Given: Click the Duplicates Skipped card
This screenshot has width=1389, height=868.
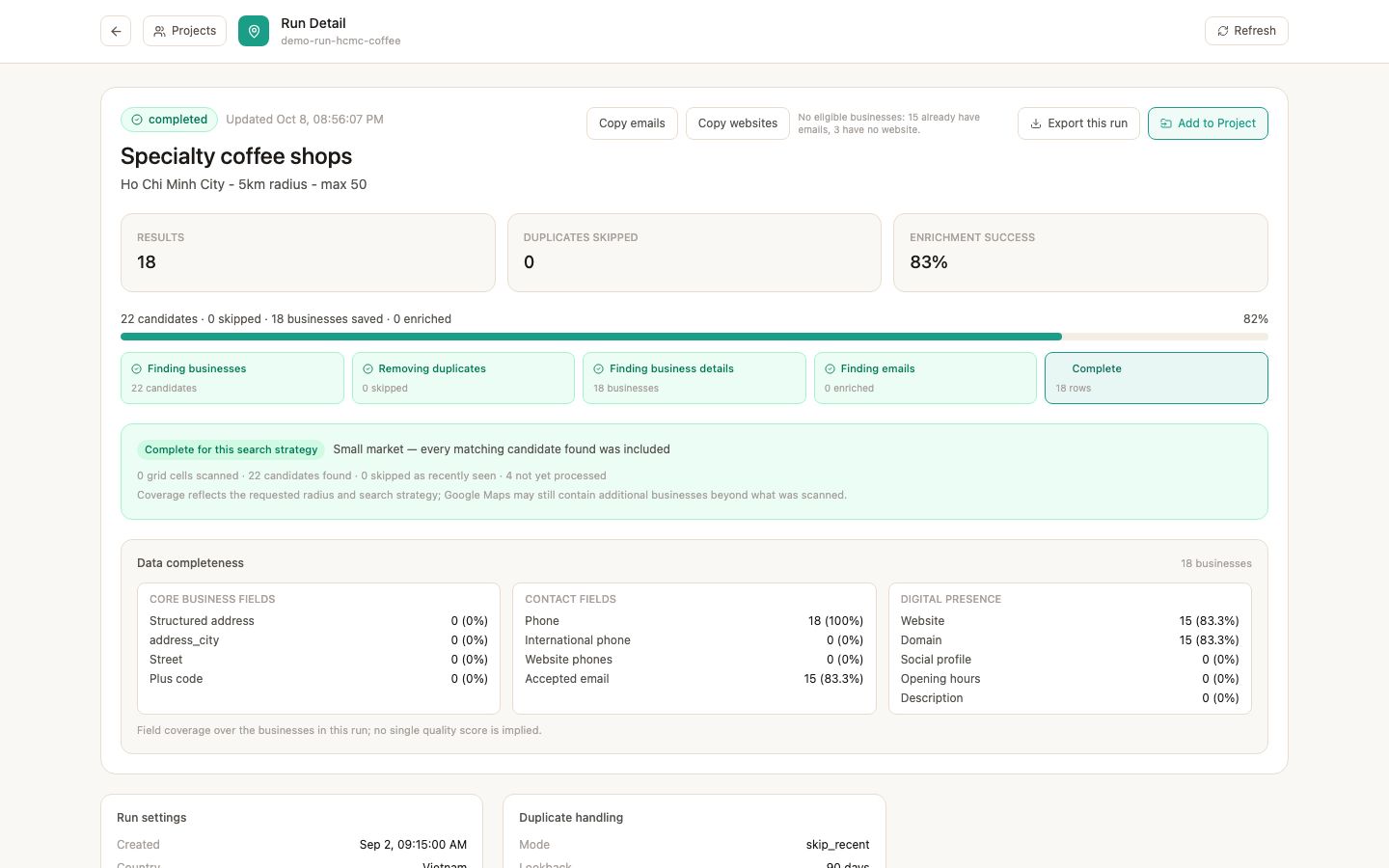Looking at the screenshot, I should pyautogui.click(x=694, y=253).
